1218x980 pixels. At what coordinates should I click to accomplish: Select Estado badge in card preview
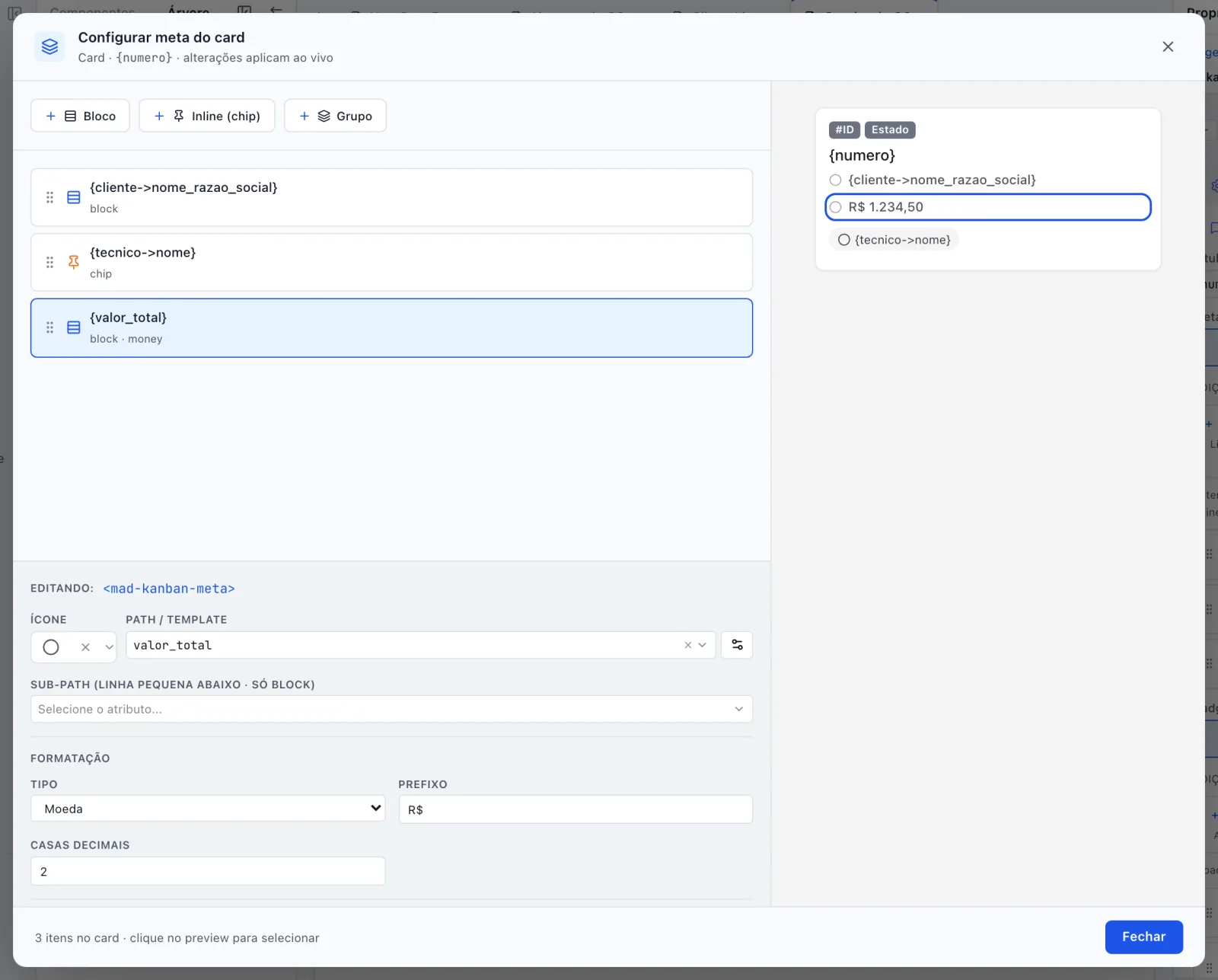coord(890,129)
